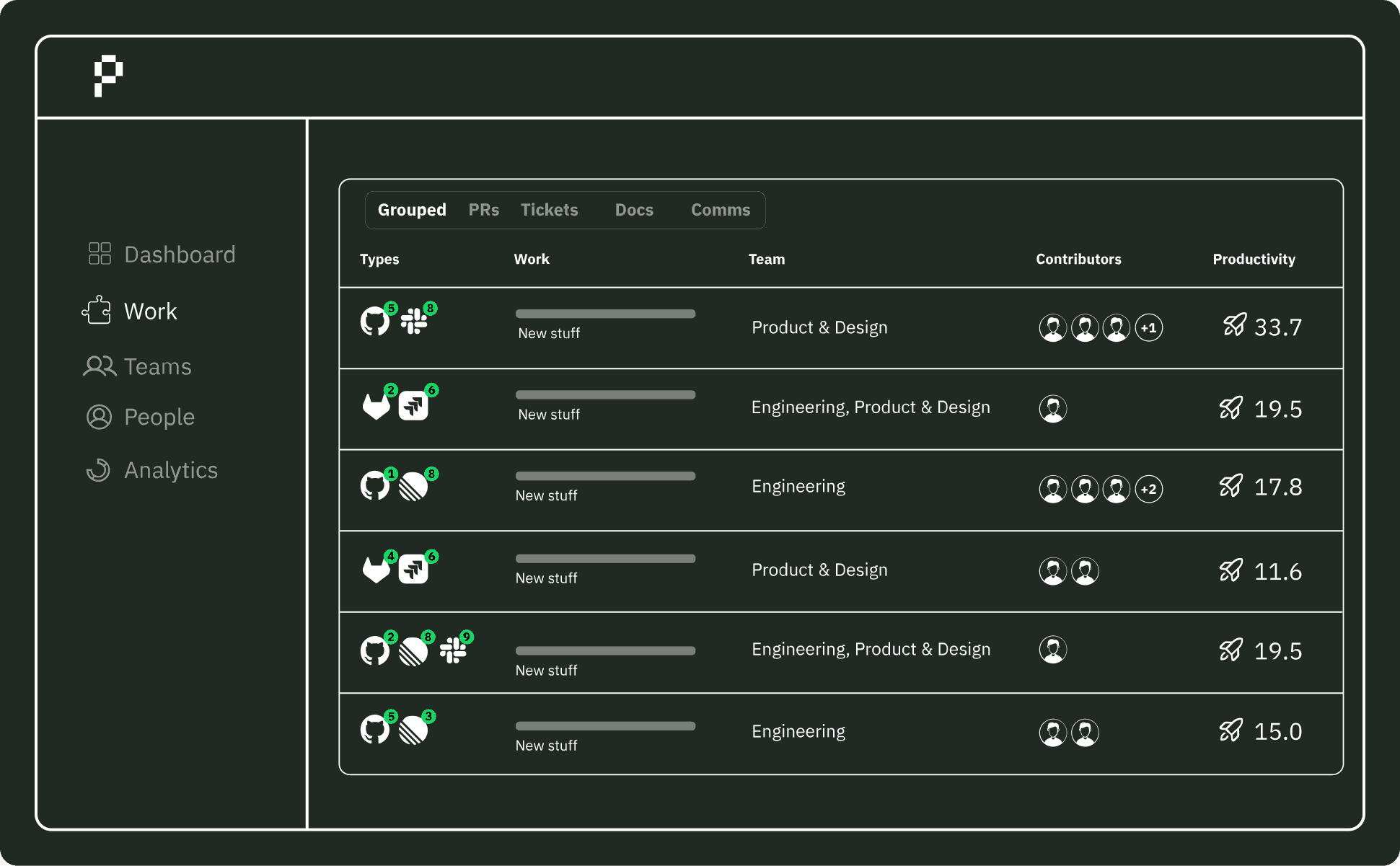This screenshot has height=866, width=1400.
Task: Switch to the PRs tab
Action: 483,210
